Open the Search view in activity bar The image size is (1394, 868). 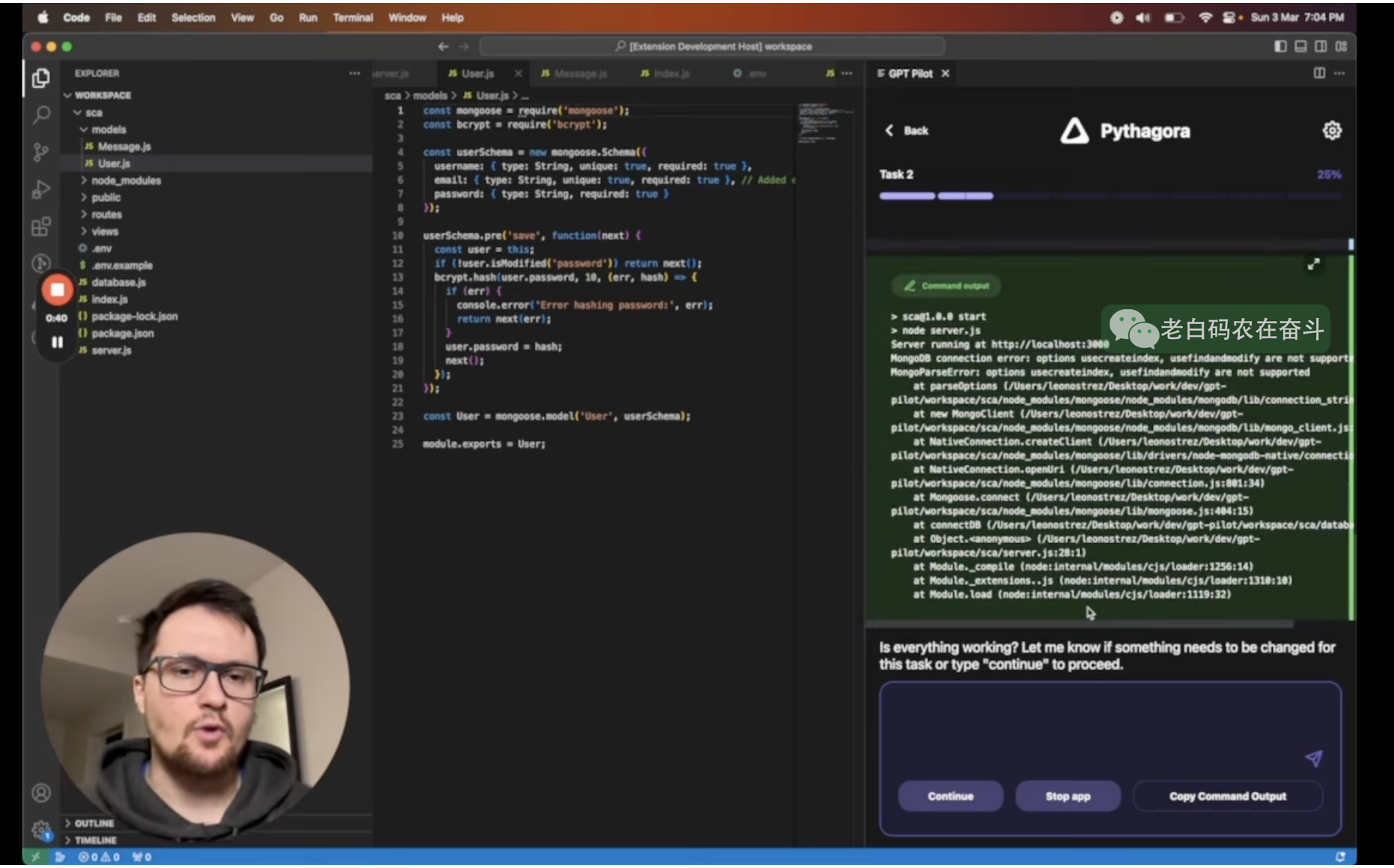[41, 114]
